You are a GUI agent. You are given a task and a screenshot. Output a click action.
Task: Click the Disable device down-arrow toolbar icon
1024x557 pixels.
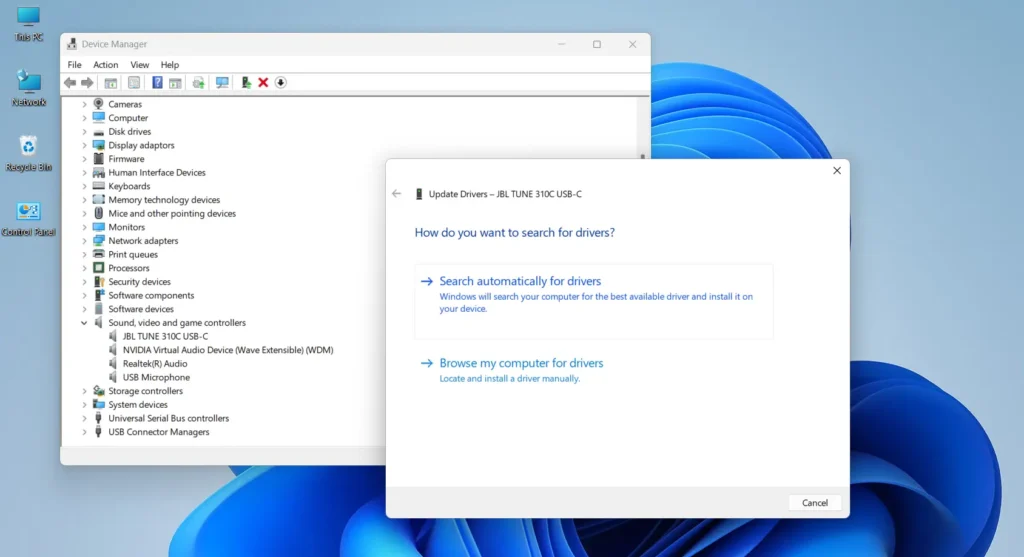281,82
